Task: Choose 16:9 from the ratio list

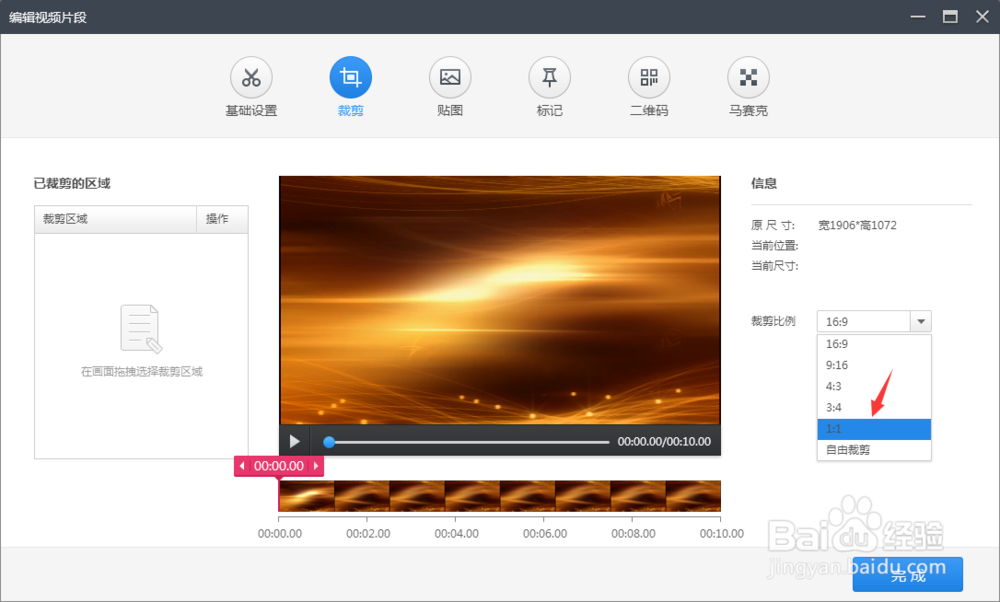Action: pyautogui.click(x=874, y=344)
